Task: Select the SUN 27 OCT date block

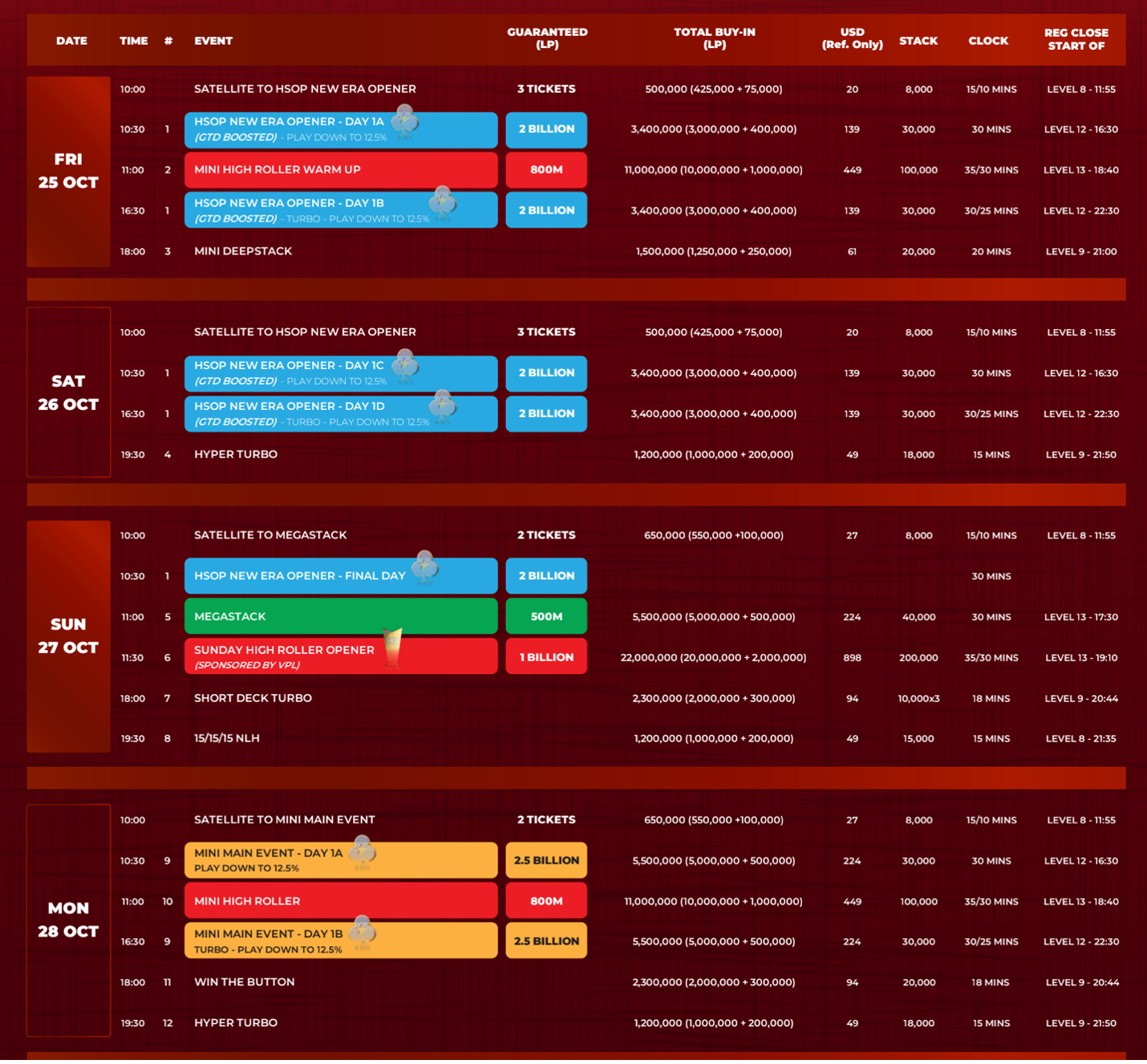Action: [68, 636]
